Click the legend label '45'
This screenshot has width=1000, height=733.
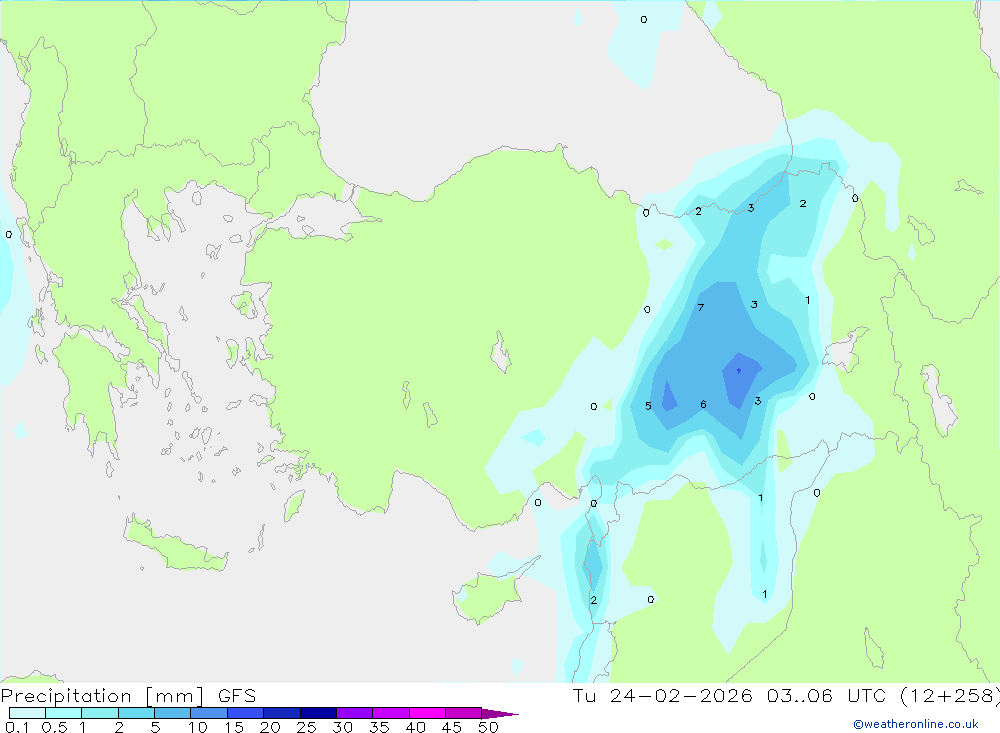click(x=452, y=727)
